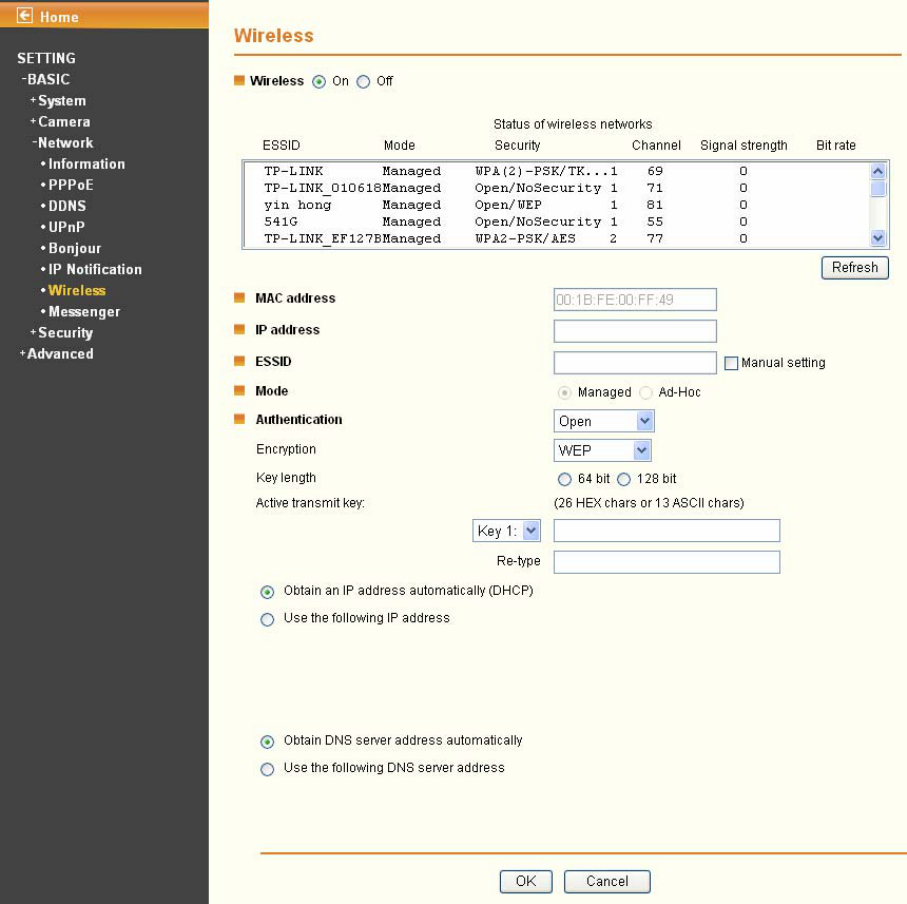This screenshot has width=907, height=904.
Task: Choose 128 bit key length
Action: coord(624,479)
